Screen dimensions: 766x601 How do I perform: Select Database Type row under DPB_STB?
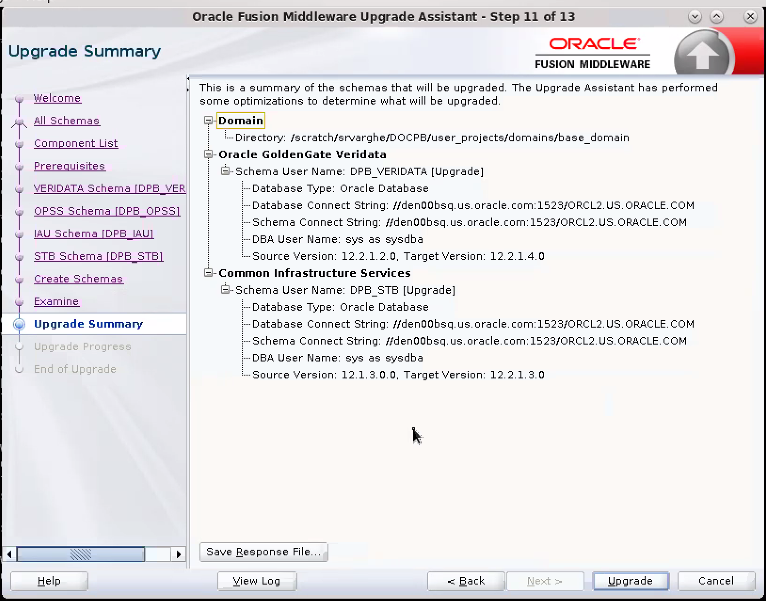click(340, 307)
